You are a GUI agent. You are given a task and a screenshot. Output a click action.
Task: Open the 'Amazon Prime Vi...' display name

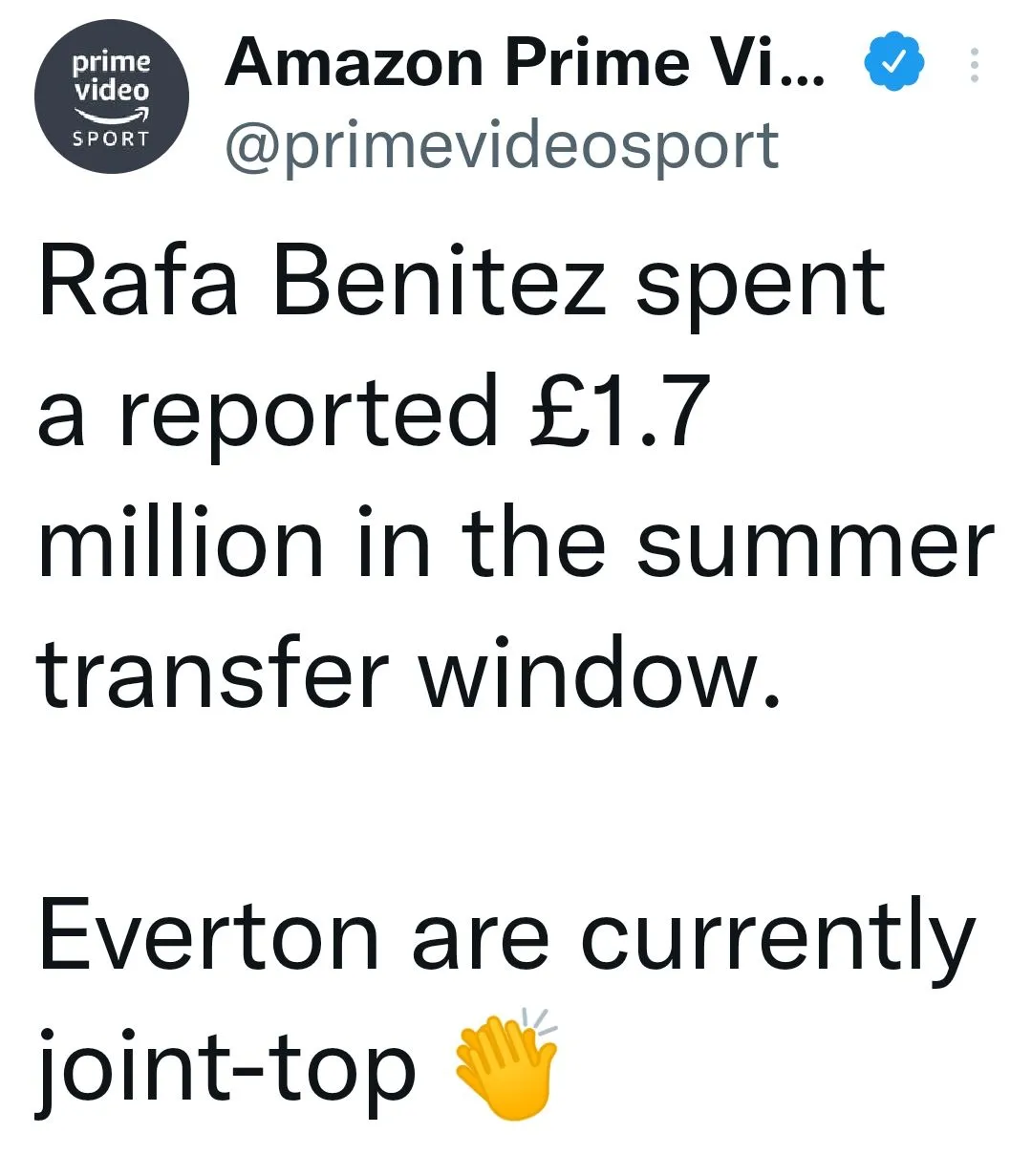pyautogui.click(x=524, y=63)
